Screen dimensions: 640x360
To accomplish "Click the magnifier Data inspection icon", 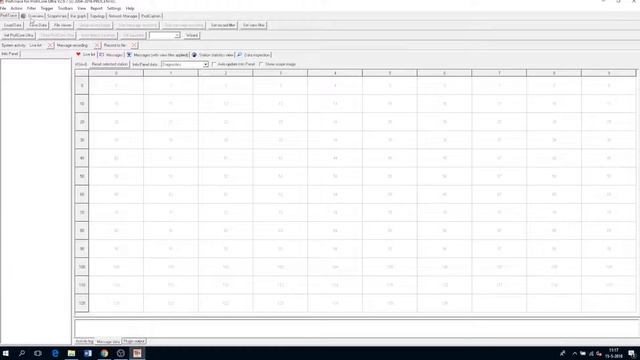I will (240, 54).
